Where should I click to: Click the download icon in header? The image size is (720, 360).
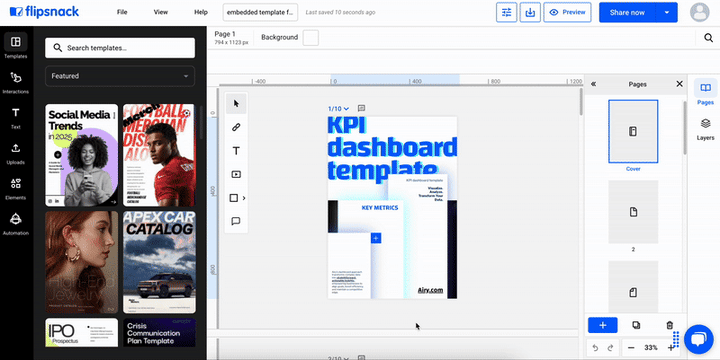(530, 12)
